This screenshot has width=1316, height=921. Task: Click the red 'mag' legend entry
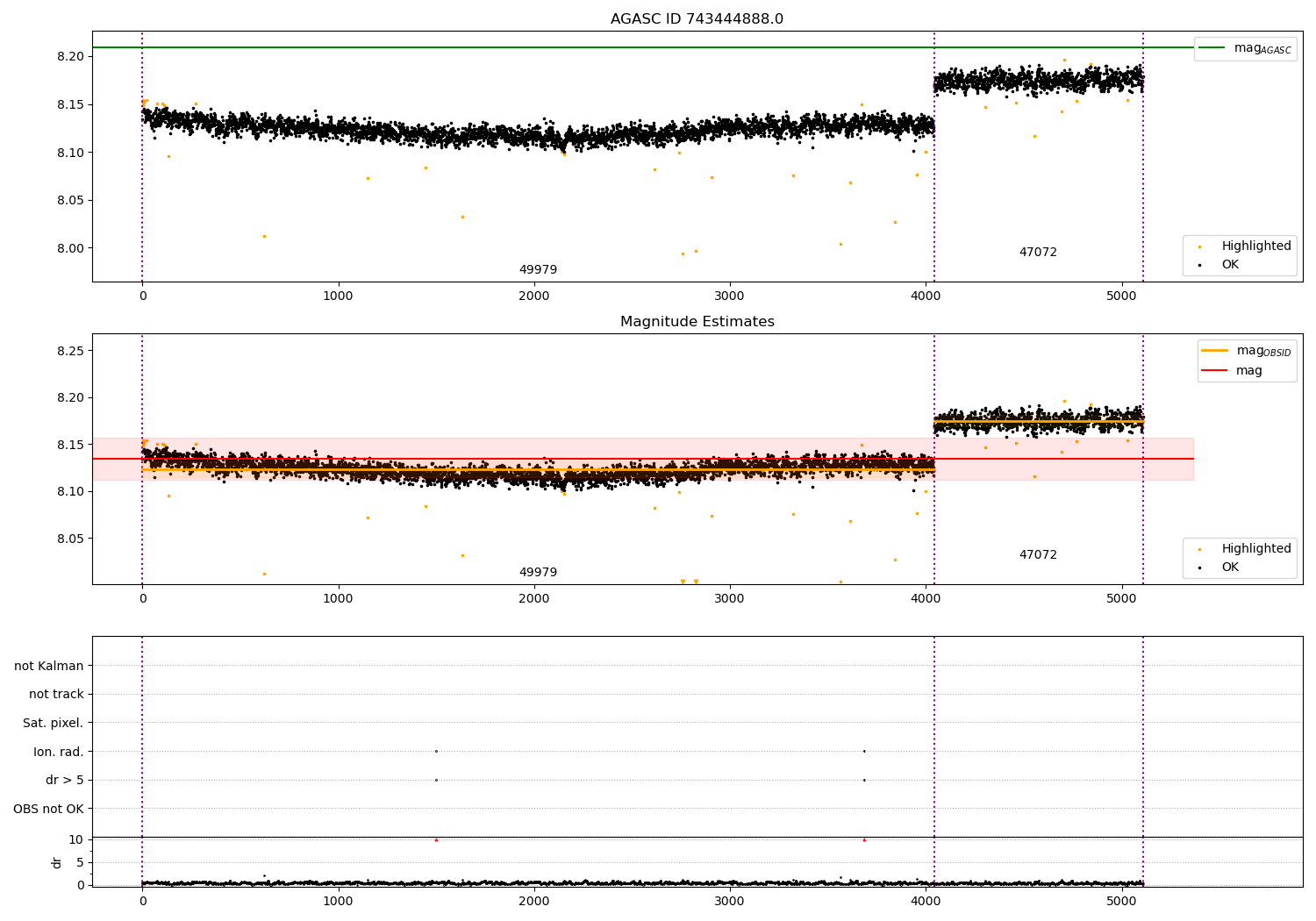click(x=1232, y=371)
